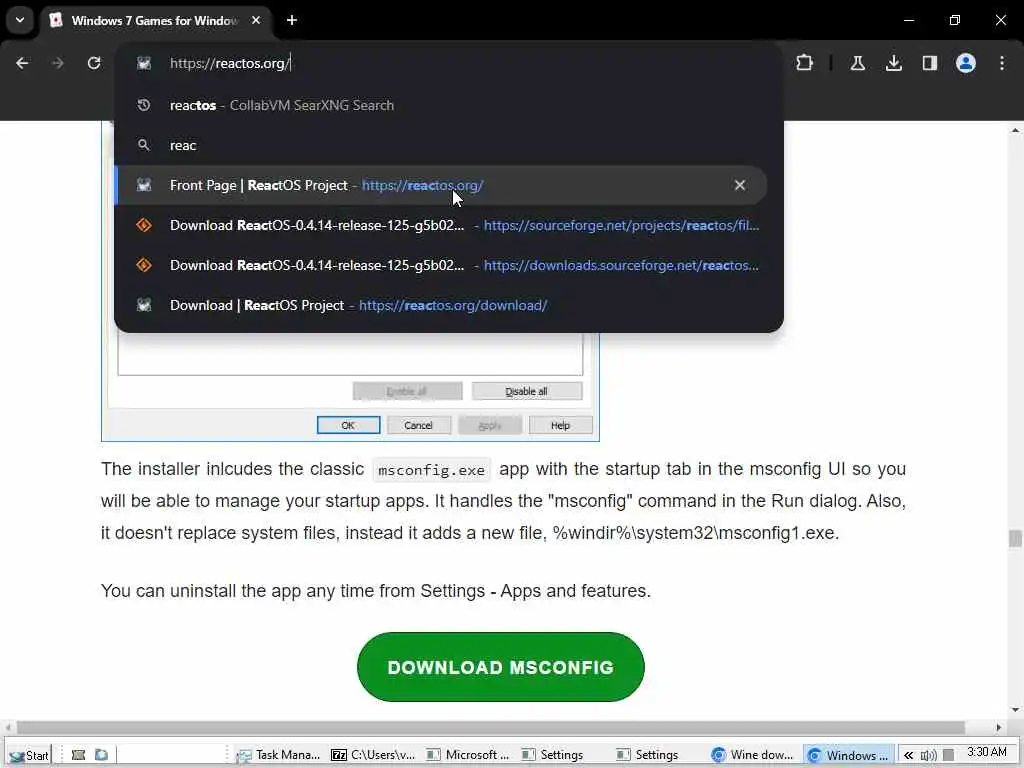Switch to Task Manager in the taskbar
This screenshot has width=1024, height=768.
coord(280,755)
